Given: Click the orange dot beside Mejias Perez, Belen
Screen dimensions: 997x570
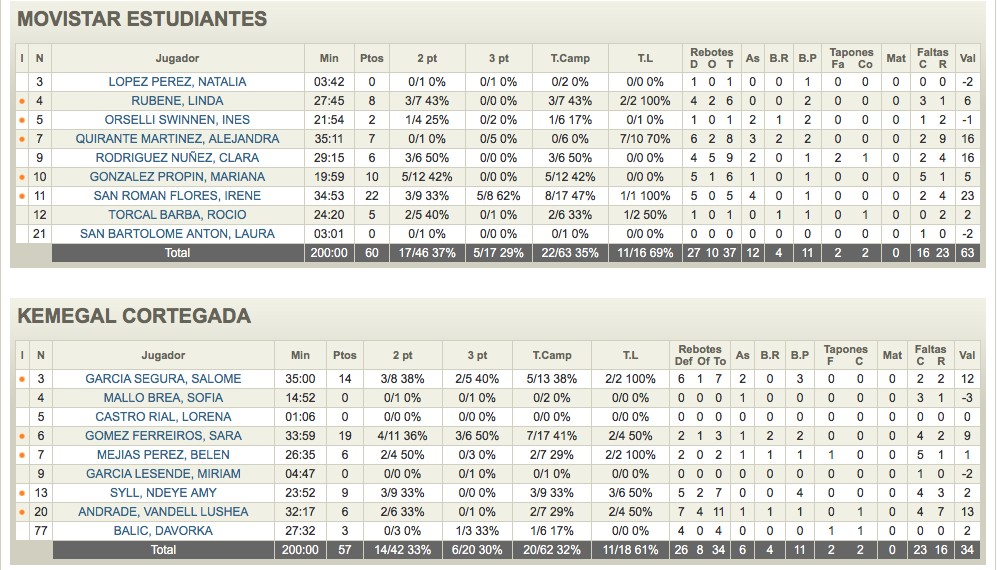Looking at the screenshot, I should coord(22,456).
